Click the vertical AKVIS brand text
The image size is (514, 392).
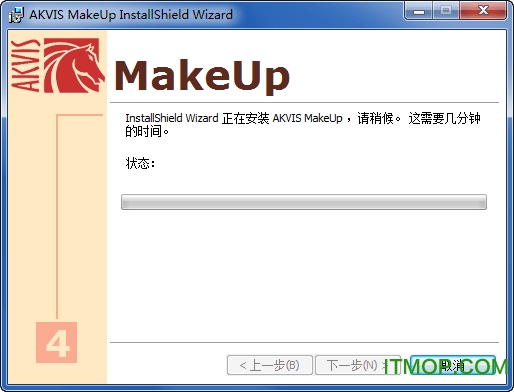26,65
